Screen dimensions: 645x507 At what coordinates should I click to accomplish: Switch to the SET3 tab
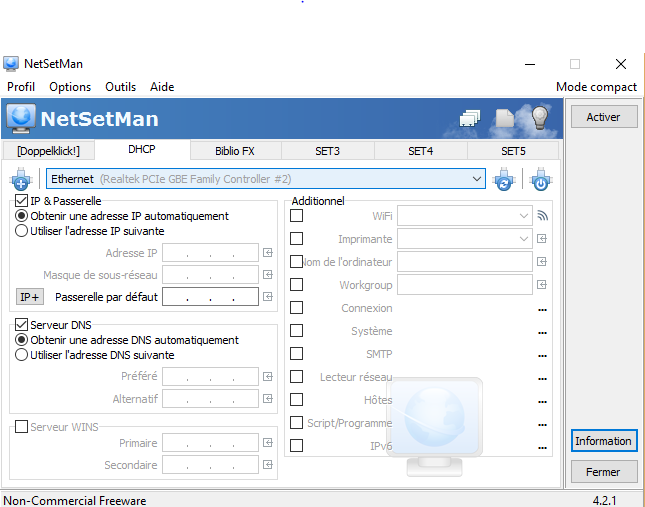(327, 151)
